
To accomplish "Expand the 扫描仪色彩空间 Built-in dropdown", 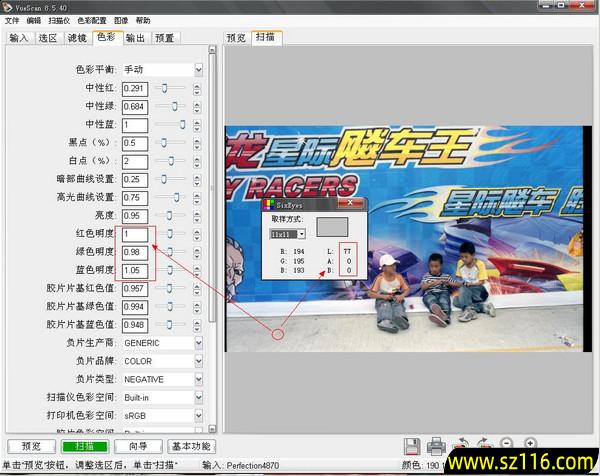I will click(198, 398).
